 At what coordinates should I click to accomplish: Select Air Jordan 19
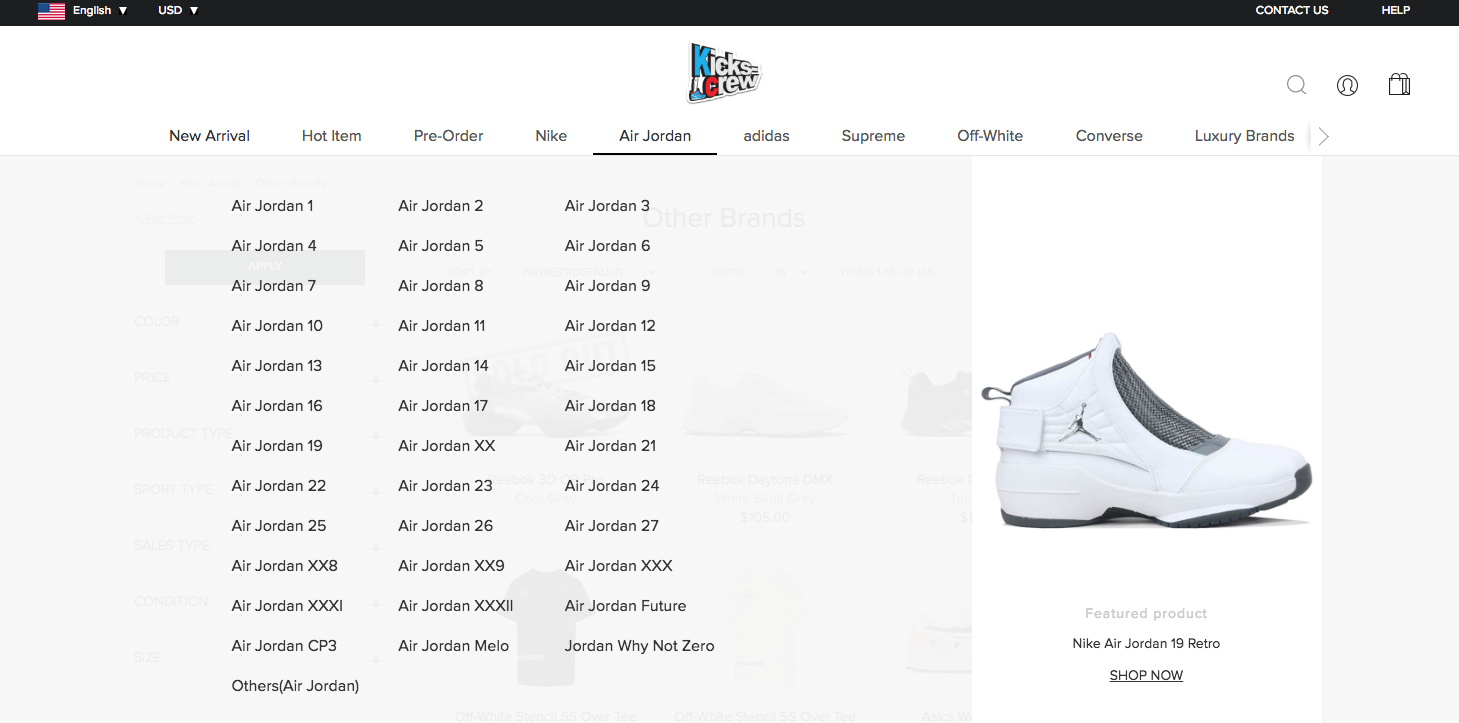277,446
